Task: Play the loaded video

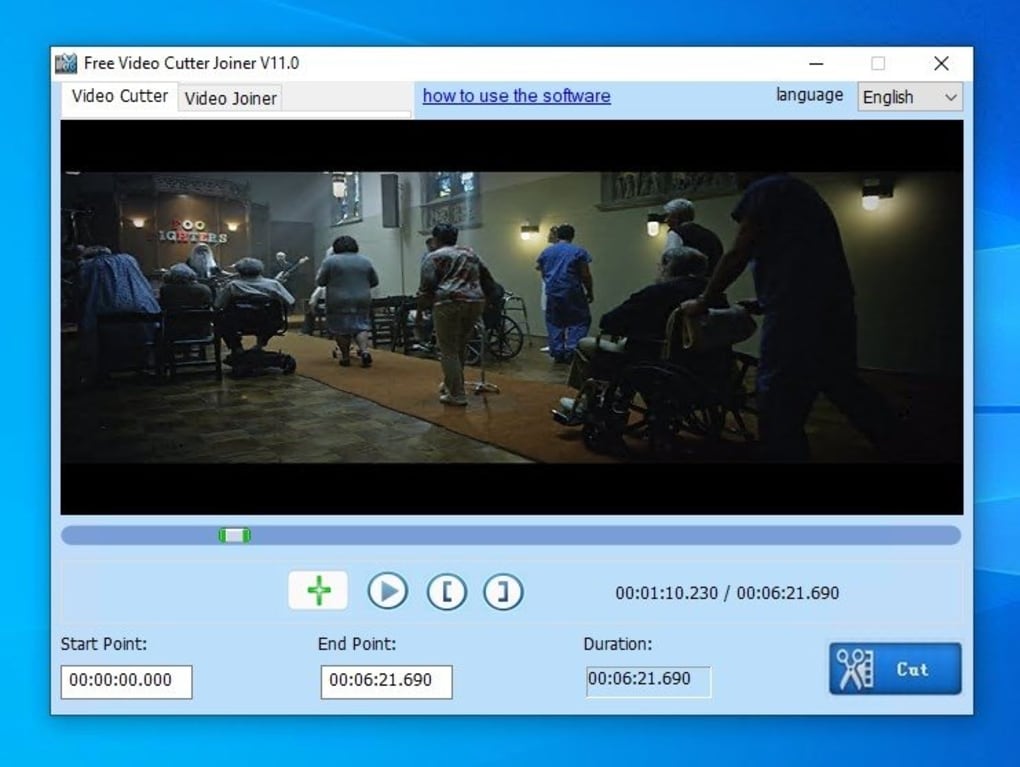Action: coord(387,592)
